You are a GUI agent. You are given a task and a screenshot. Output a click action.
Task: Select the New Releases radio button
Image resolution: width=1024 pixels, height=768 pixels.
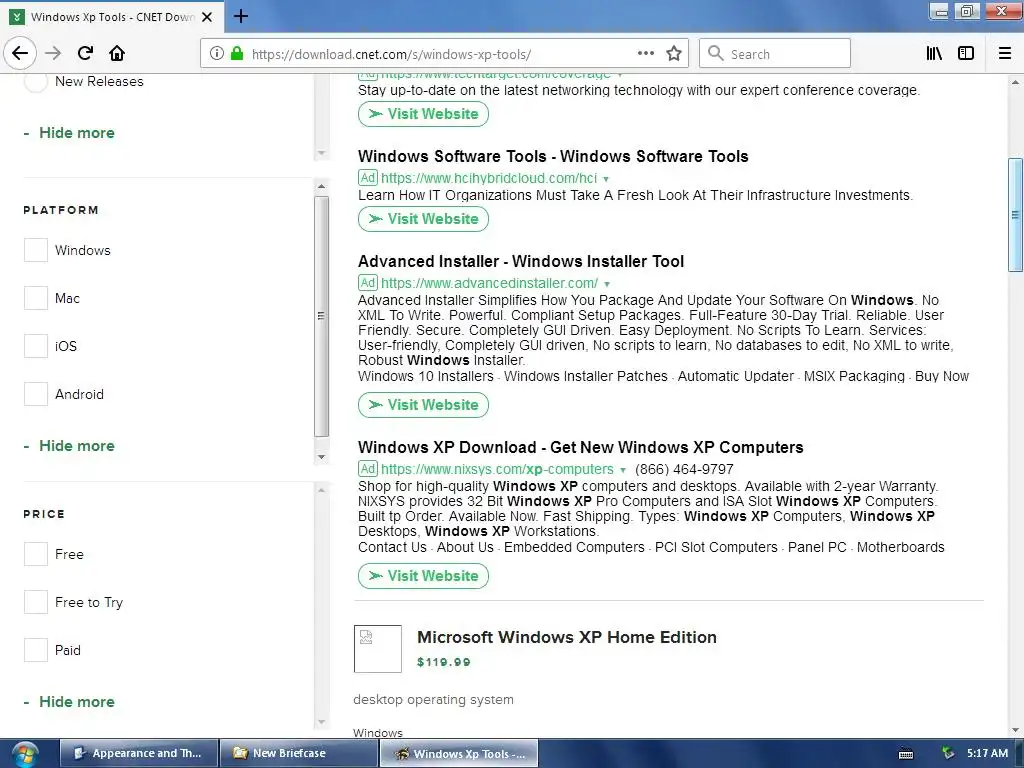pos(36,82)
